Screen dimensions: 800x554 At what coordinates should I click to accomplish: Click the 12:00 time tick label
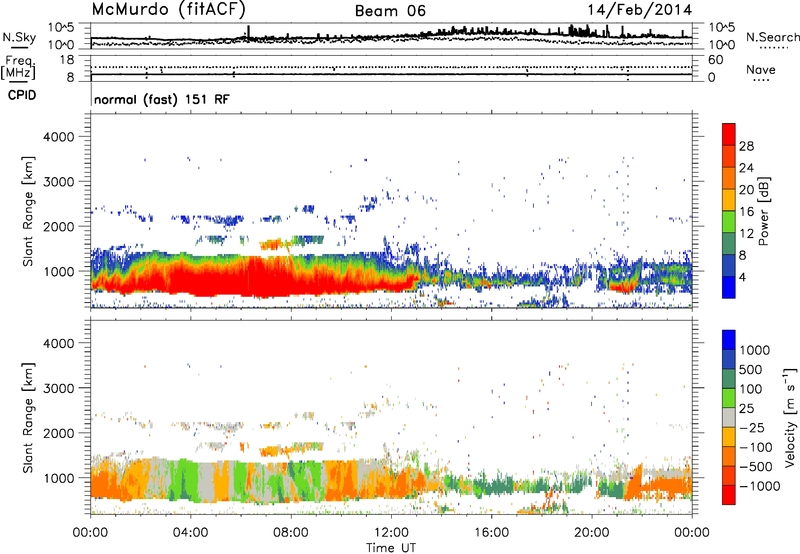(391, 533)
